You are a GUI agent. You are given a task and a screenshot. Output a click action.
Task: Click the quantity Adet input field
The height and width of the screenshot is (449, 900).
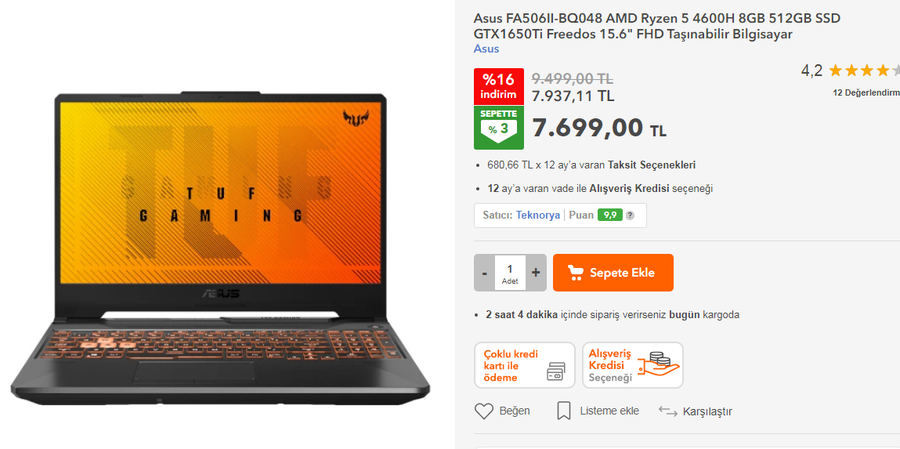point(510,273)
